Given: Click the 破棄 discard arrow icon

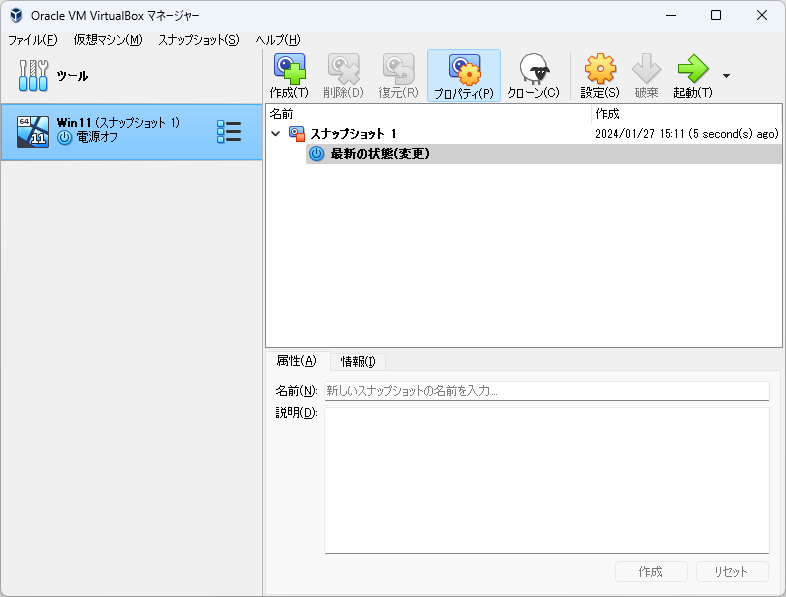Looking at the screenshot, I should pos(646,69).
